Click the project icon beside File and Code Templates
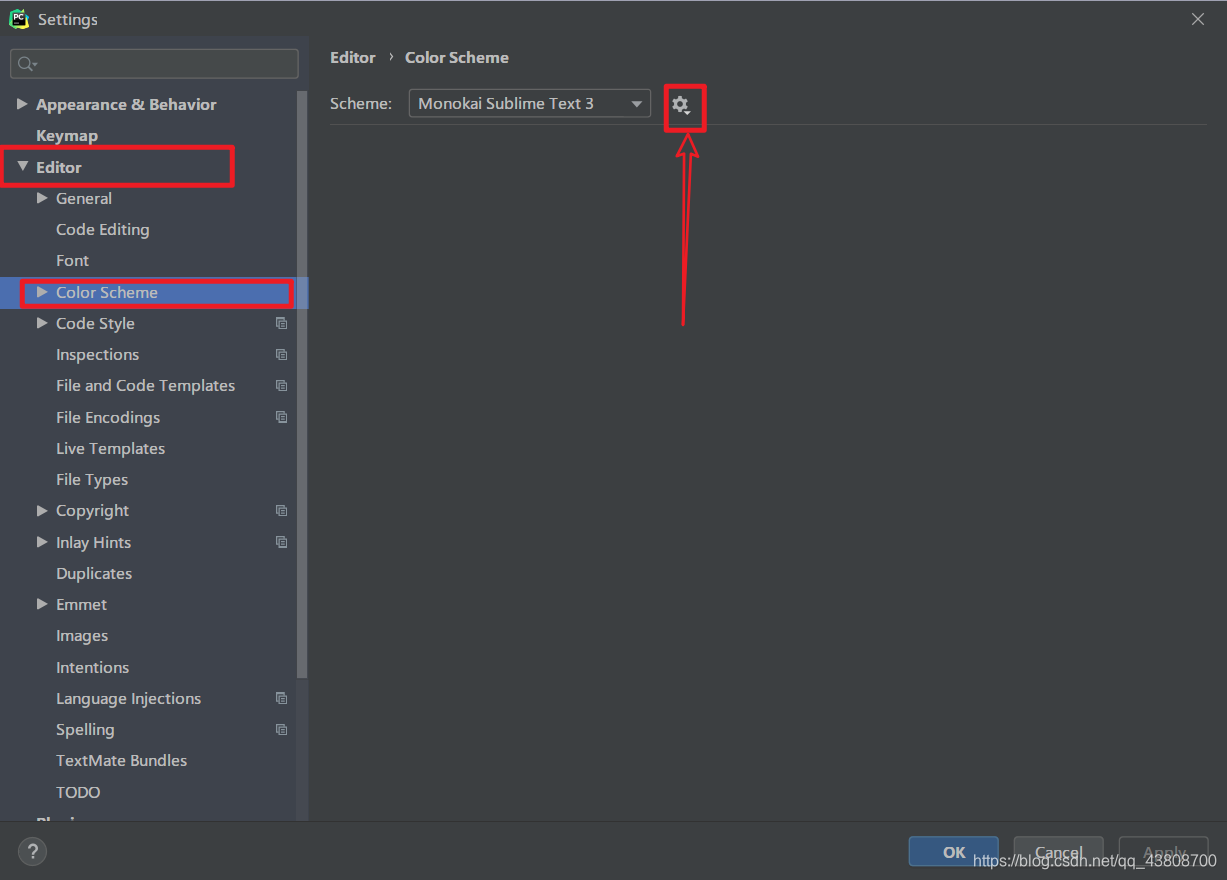Screen dimensions: 1227x880 point(282,385)
